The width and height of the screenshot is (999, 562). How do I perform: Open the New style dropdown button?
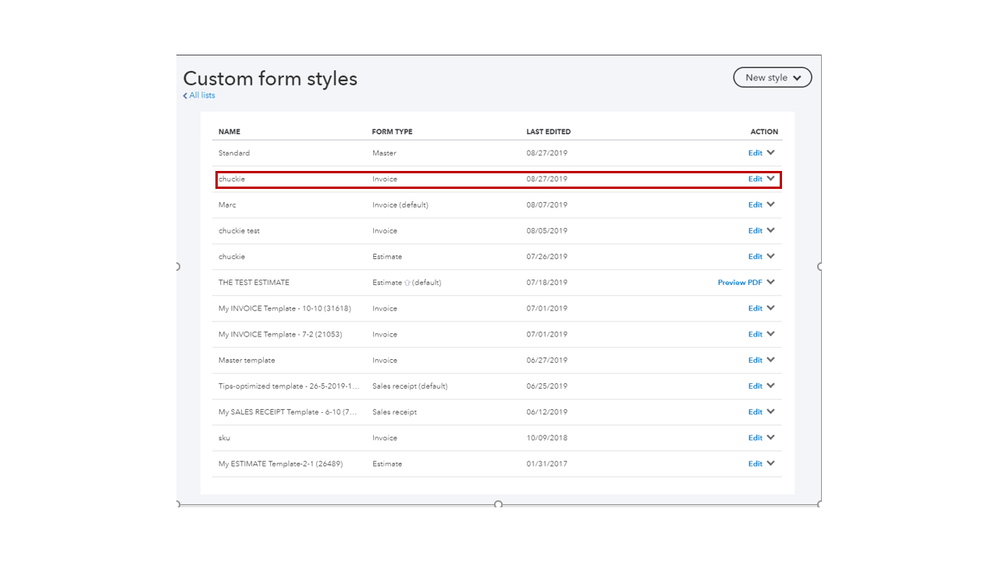[772, 78]
